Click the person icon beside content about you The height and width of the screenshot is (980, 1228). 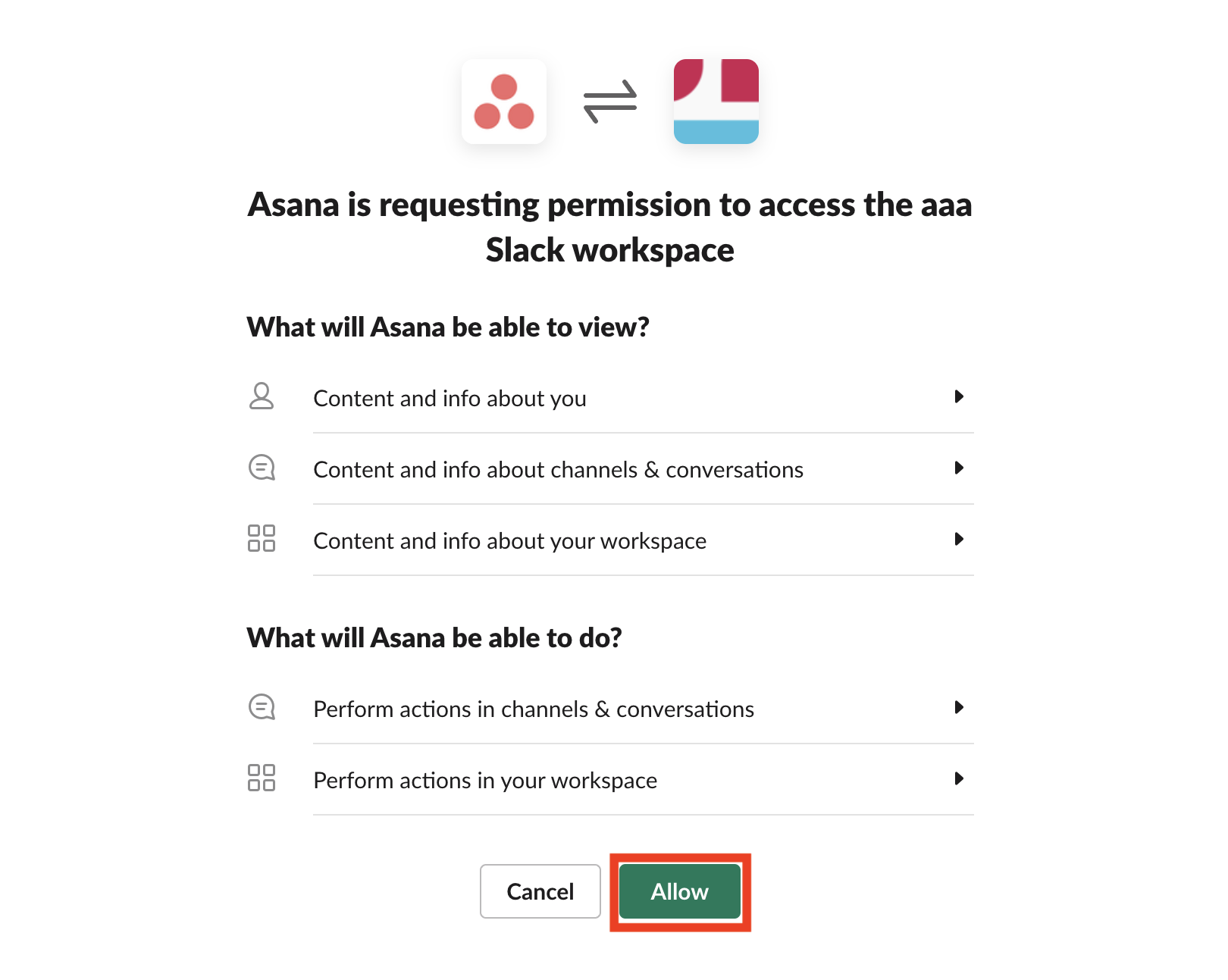coord(262,397)
